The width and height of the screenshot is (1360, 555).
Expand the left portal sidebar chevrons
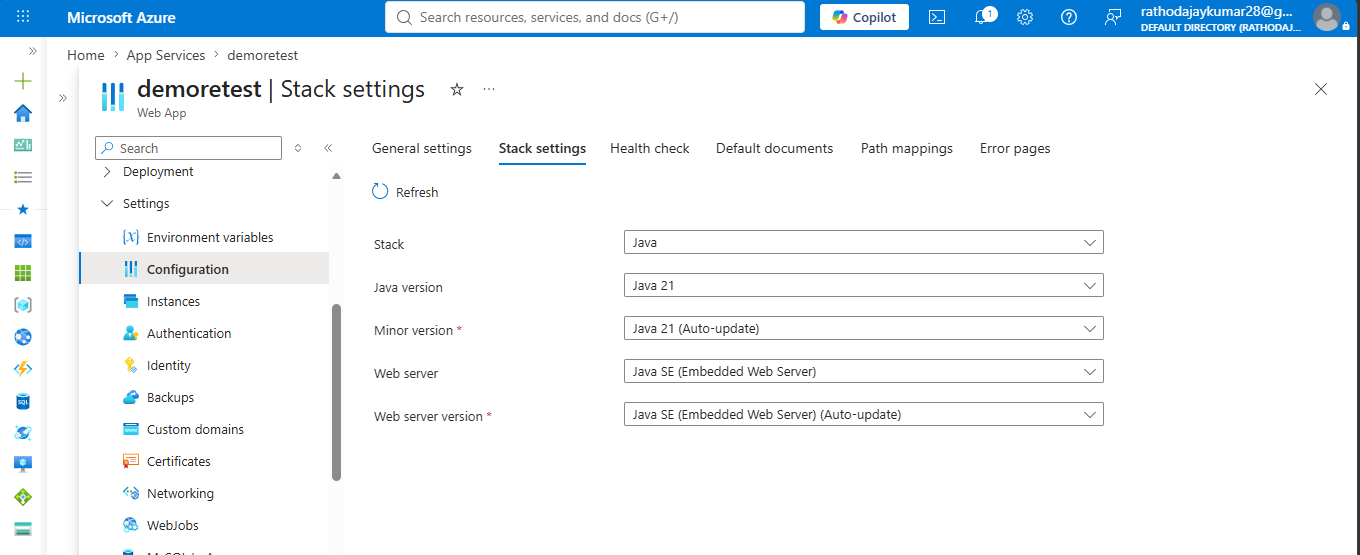(x=32, y=50)
